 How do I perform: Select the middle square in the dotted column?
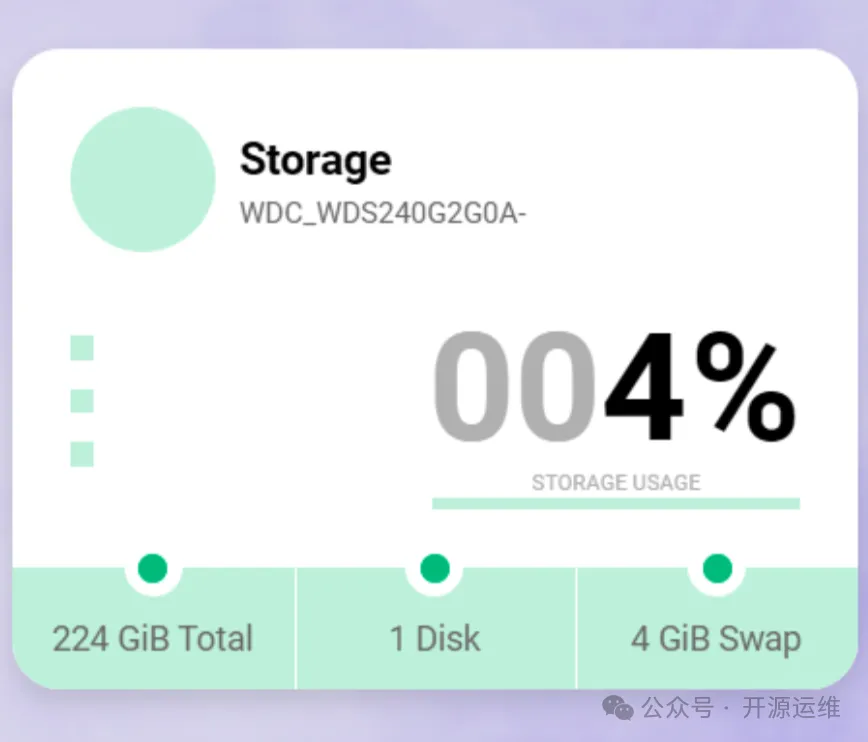(x=82, y=401)
